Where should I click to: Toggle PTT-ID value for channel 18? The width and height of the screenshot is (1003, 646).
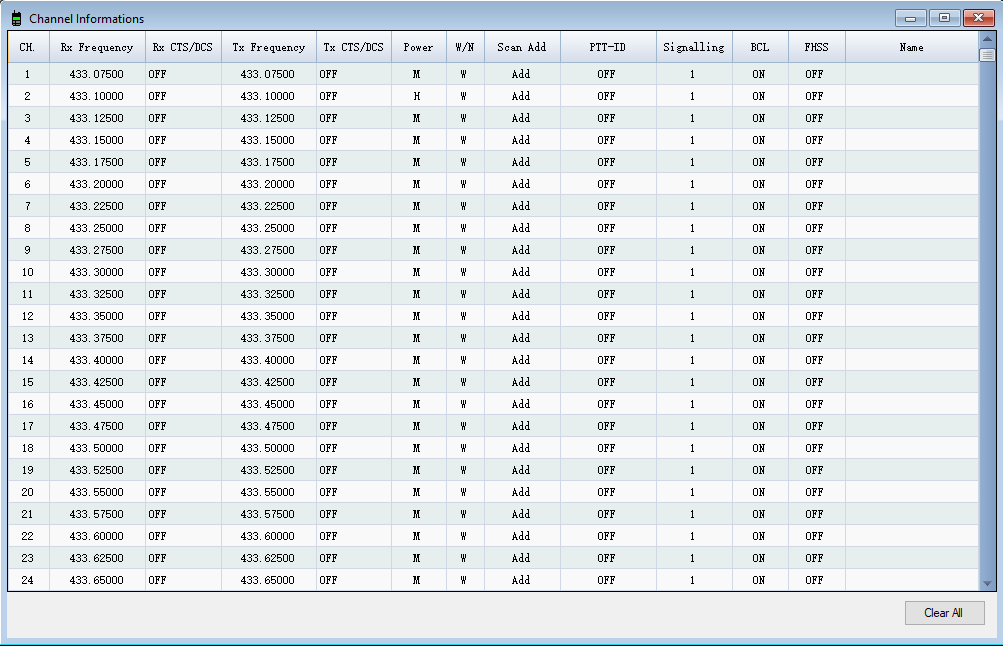(x=607, y=448)
